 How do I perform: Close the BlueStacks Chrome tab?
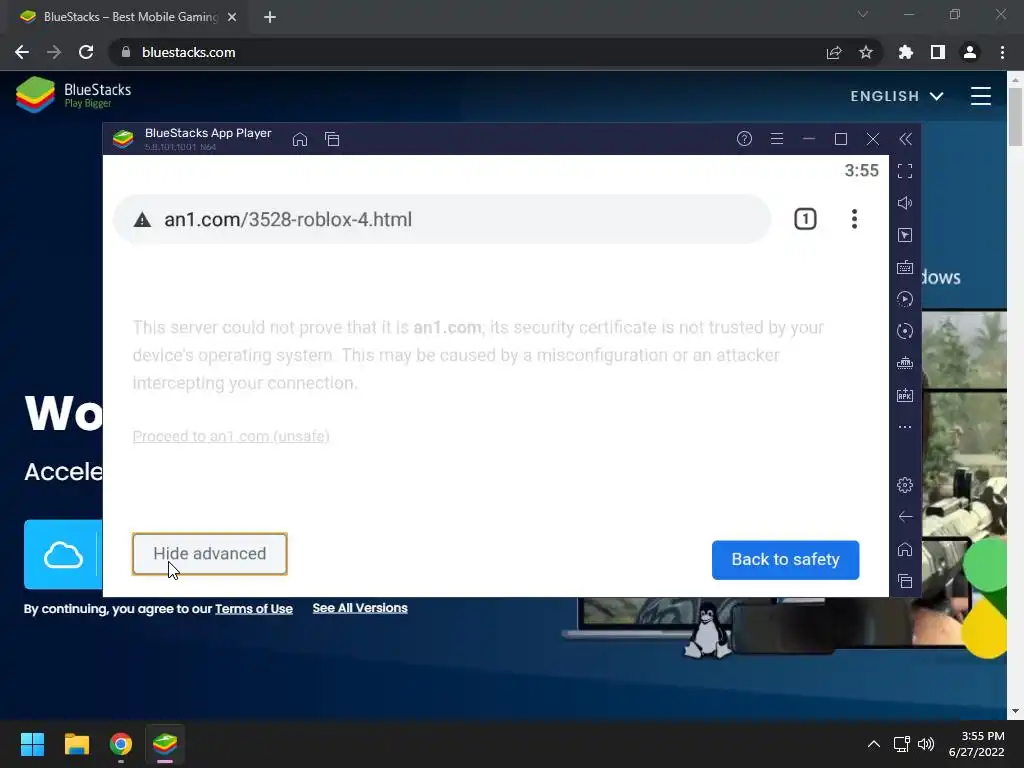pos(232,17)
